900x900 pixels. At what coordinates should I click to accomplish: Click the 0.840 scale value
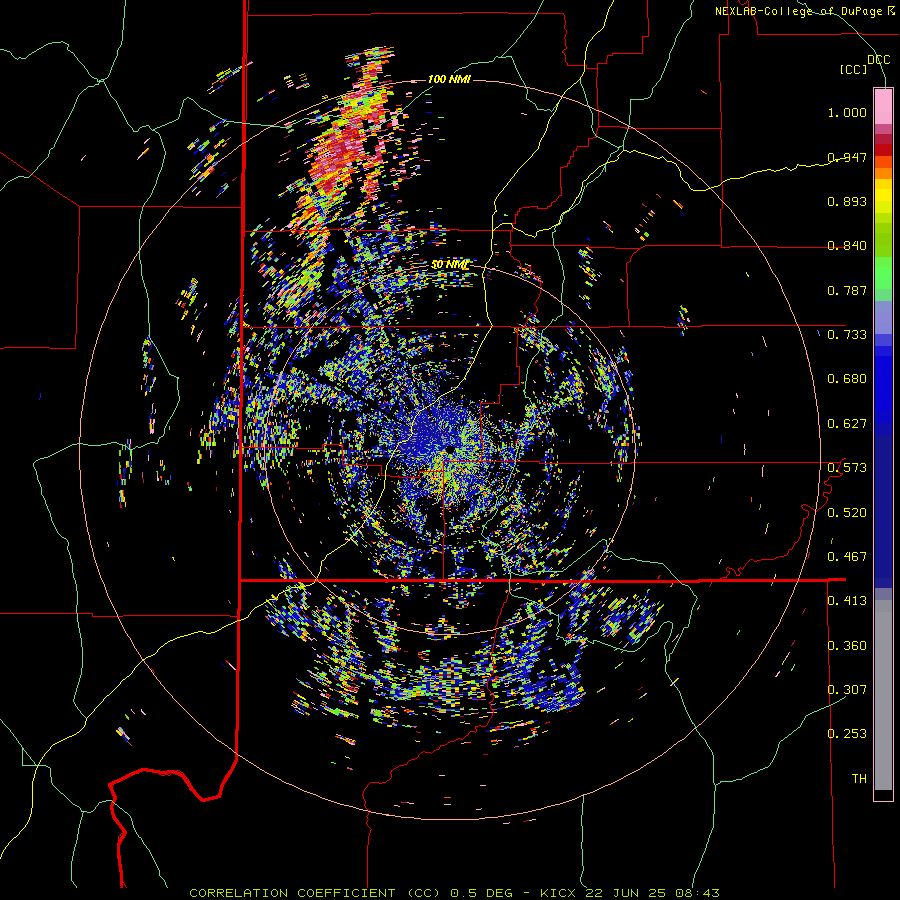(847, 246)
